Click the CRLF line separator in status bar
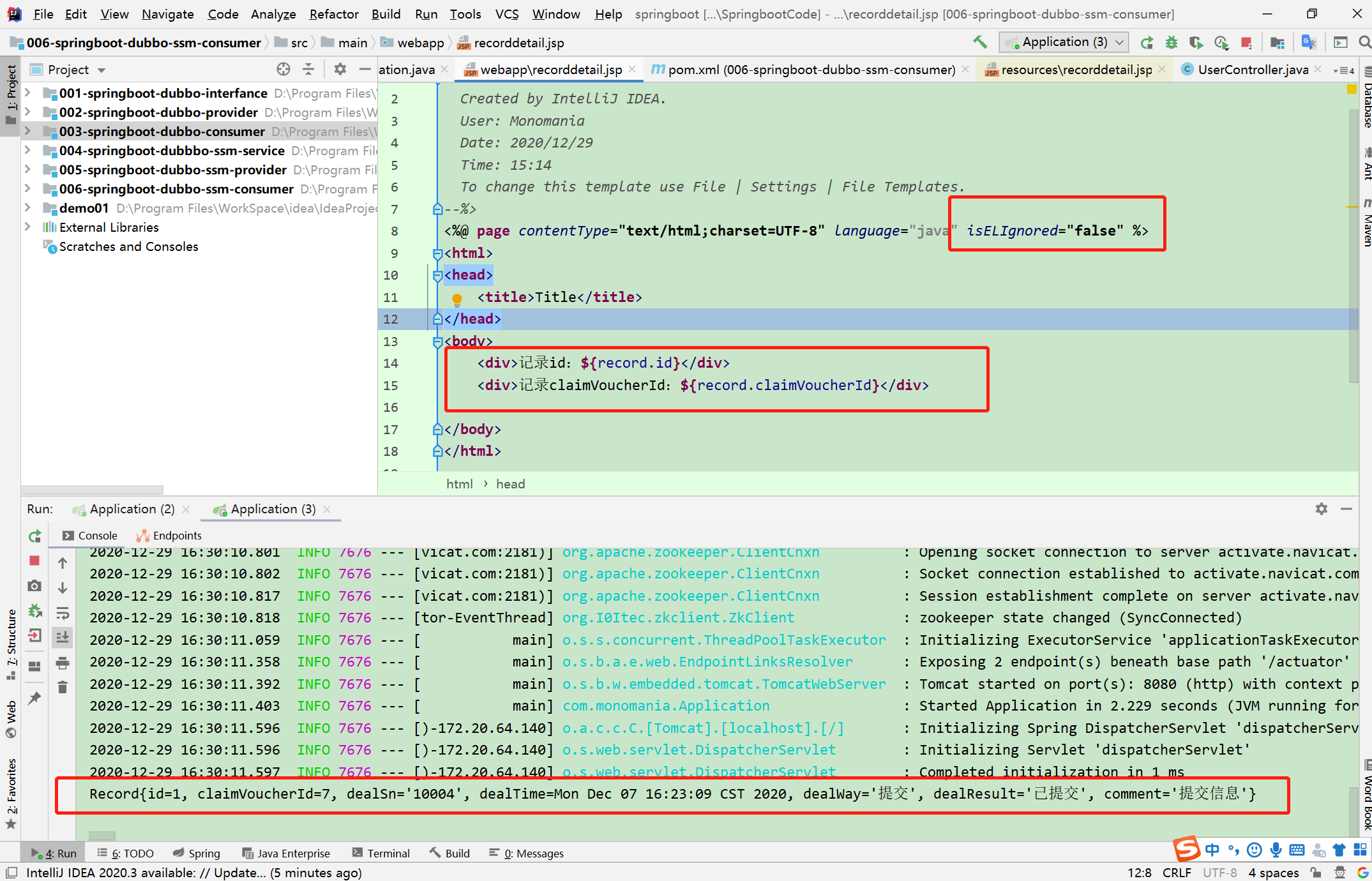 click(1177, 872)
